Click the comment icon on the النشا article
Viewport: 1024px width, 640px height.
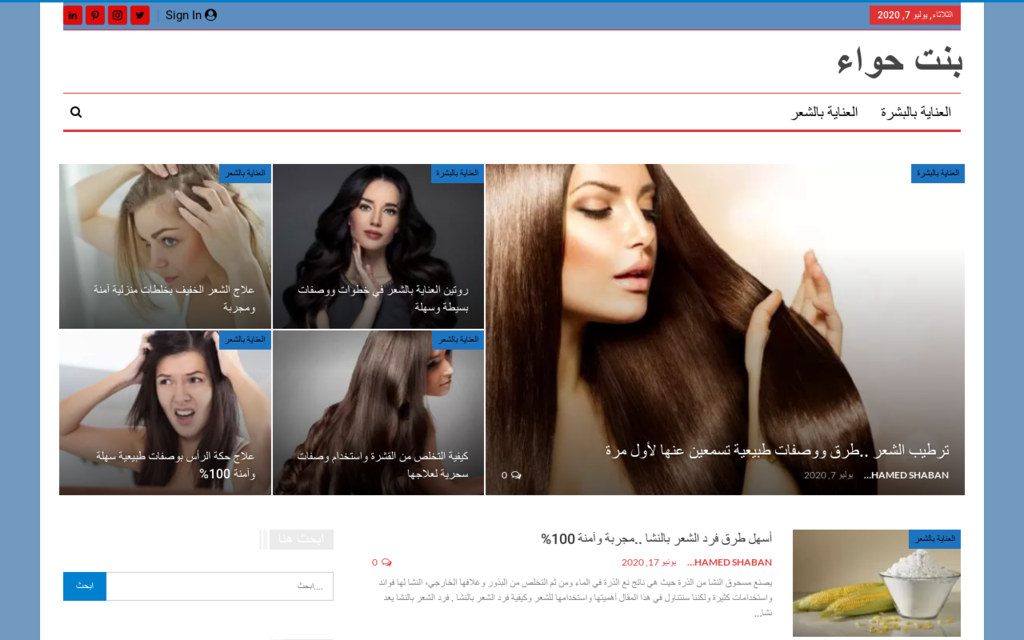coord(388,562)
